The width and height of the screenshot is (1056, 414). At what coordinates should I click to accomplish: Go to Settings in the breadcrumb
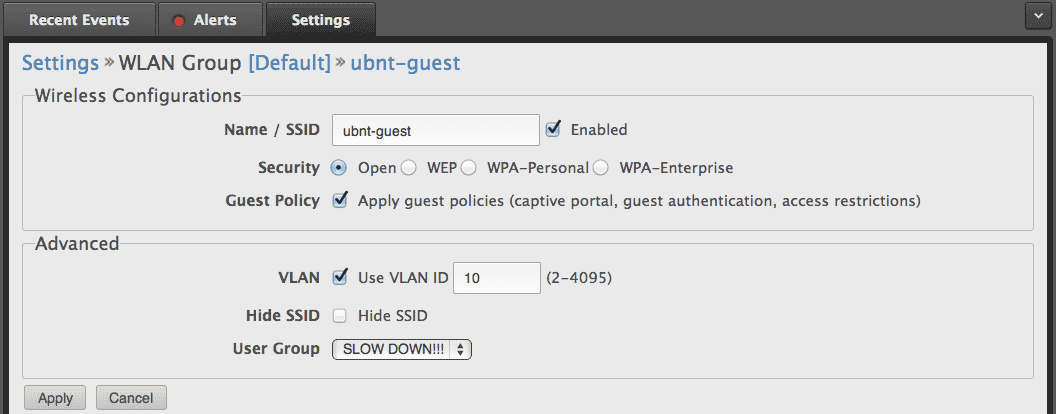click(x=60, y=63)
